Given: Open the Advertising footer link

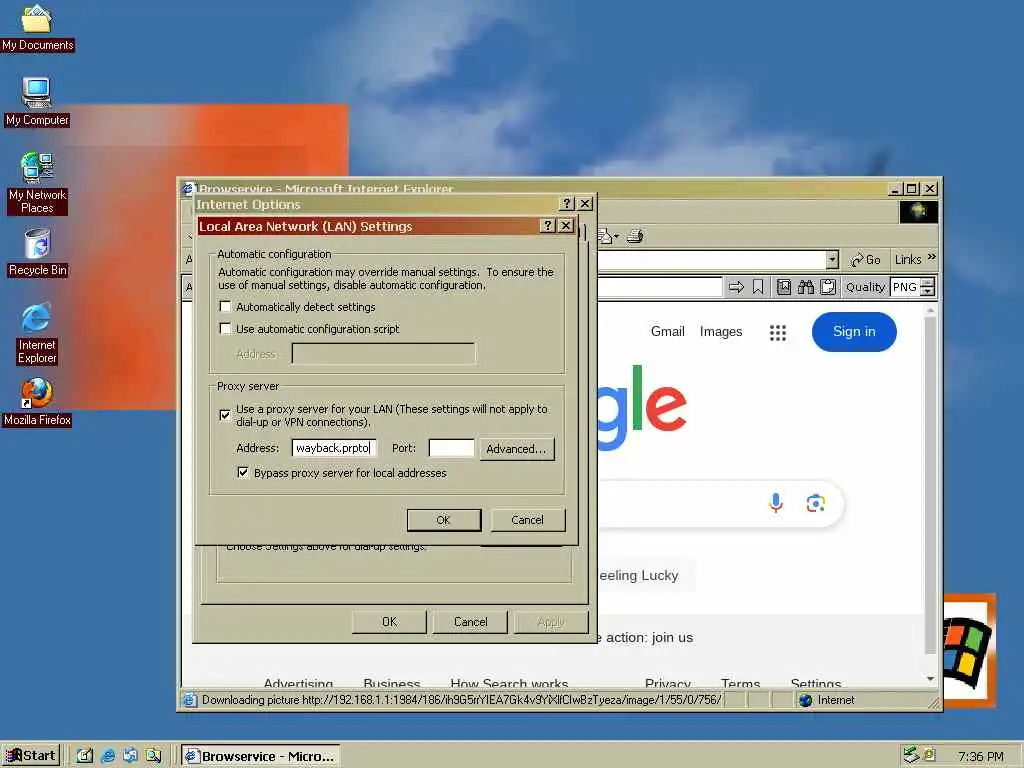Looking at the screenshot, I should tap(298, 682).
